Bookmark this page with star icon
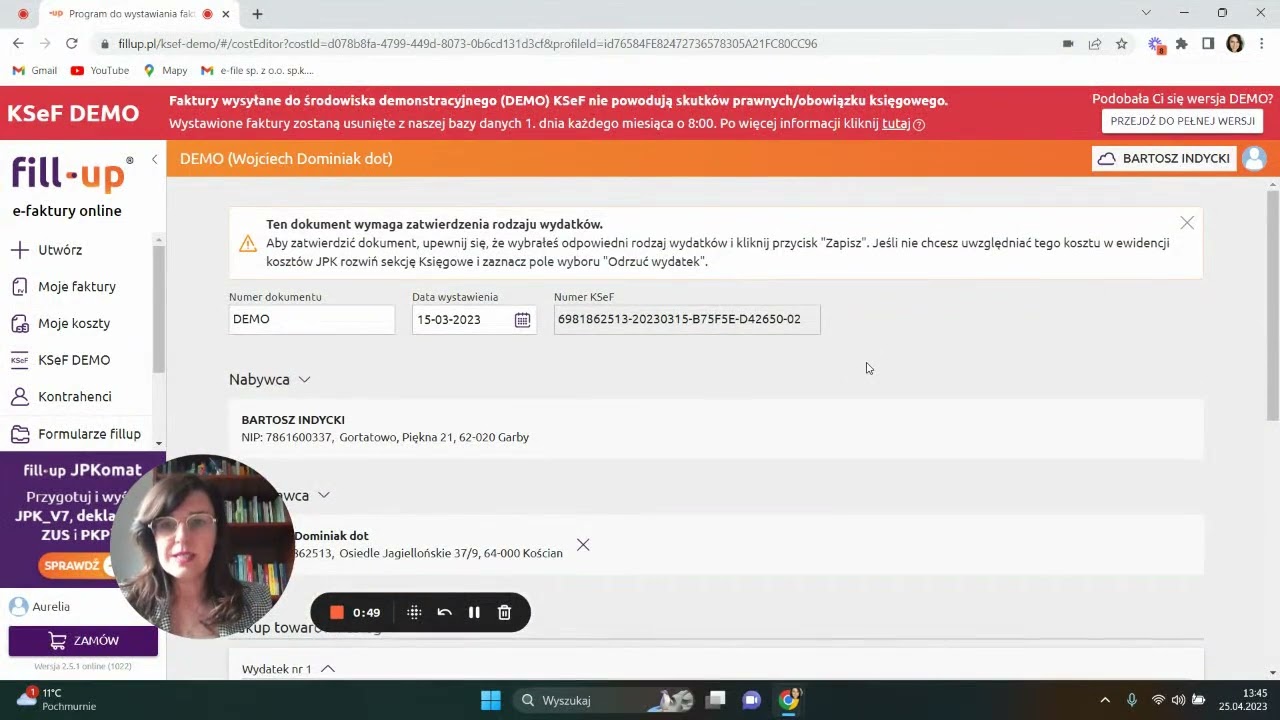The image size is (1280, 720). (x=1122, y=44)
